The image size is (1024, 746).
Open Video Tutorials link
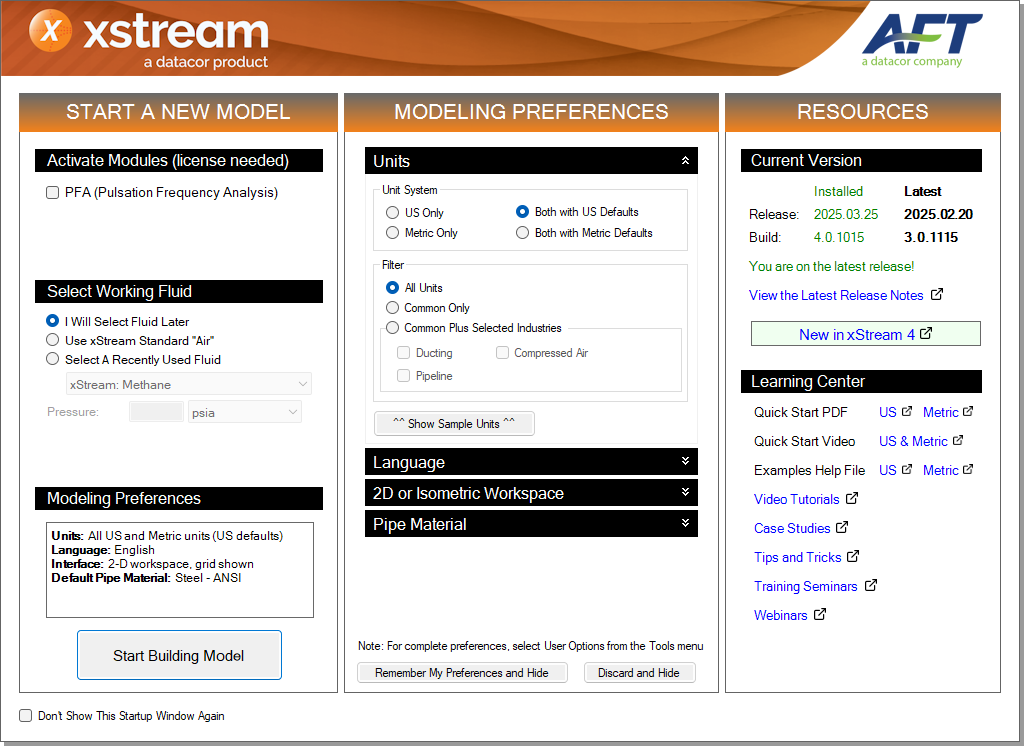797,499
